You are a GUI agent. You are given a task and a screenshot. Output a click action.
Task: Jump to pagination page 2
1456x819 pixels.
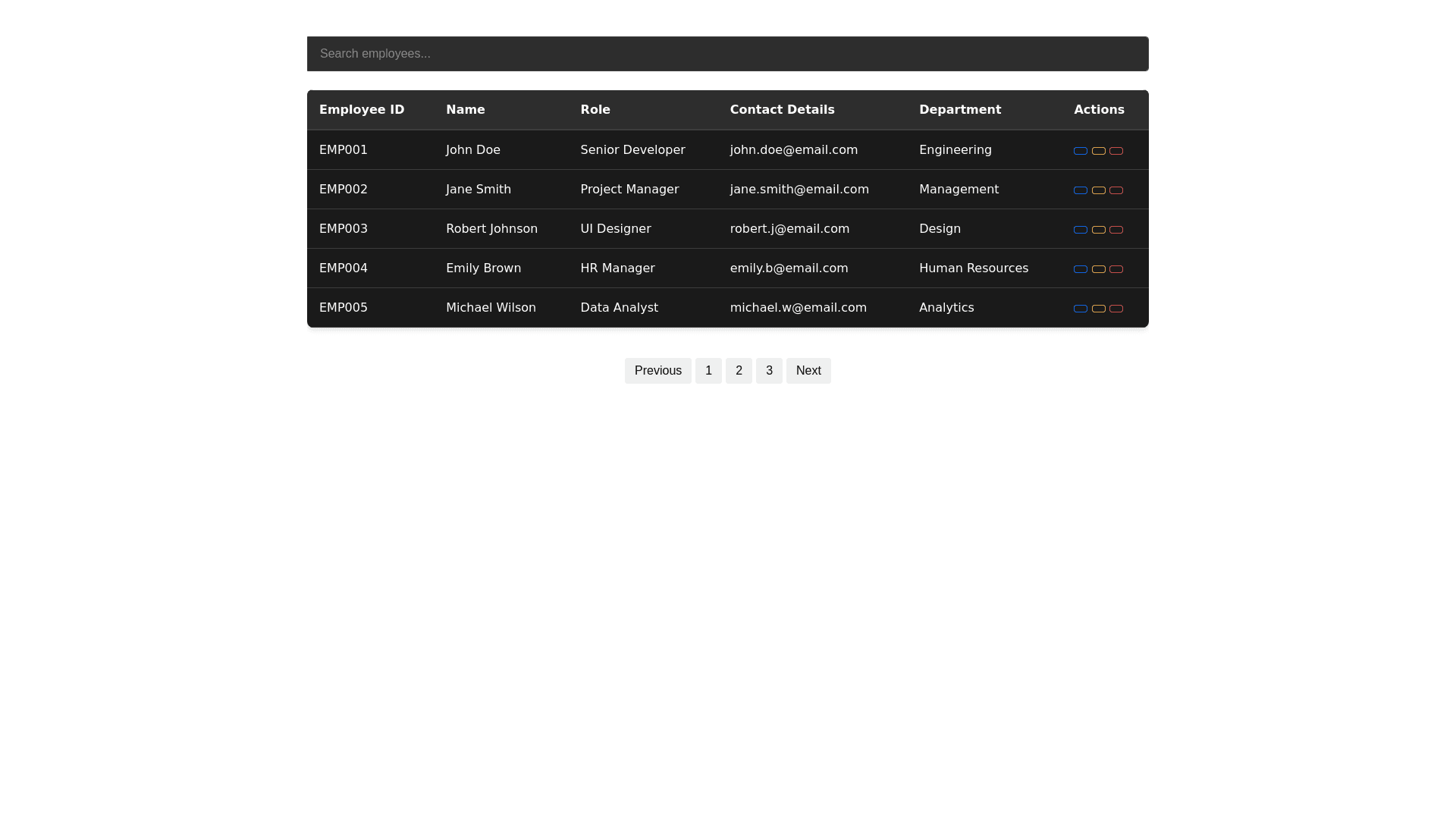739,371
